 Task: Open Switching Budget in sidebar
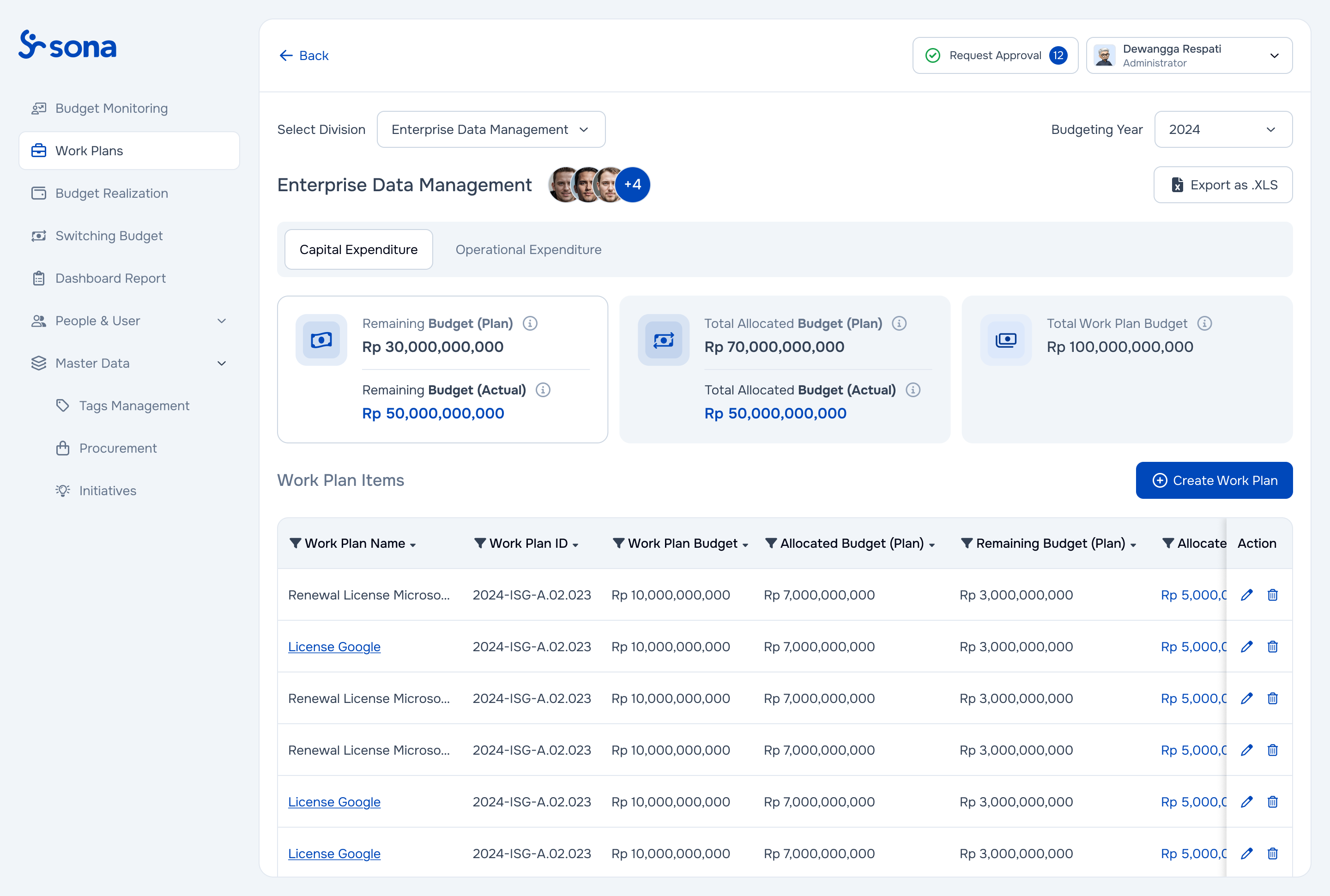coord(129,236)
